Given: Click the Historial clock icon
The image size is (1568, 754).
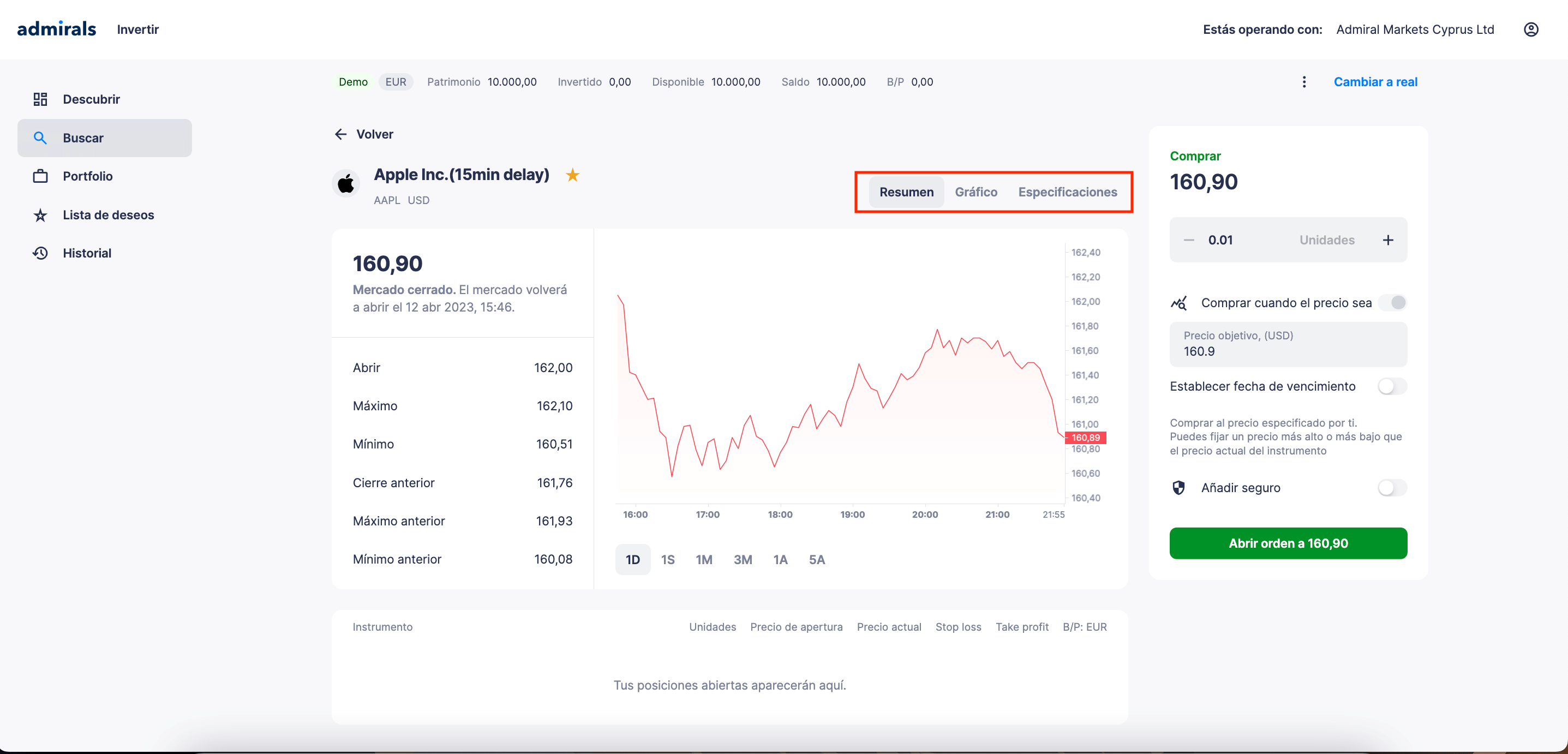Looking at the screenshot, I should click(x=40, y=253).
